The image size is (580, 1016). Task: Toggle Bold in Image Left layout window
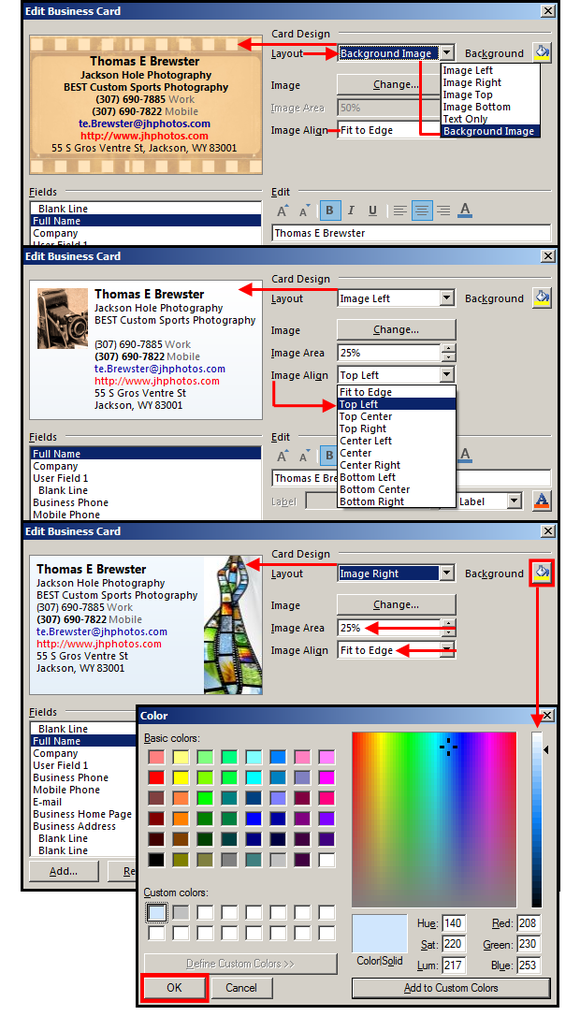tap(329, 456)
